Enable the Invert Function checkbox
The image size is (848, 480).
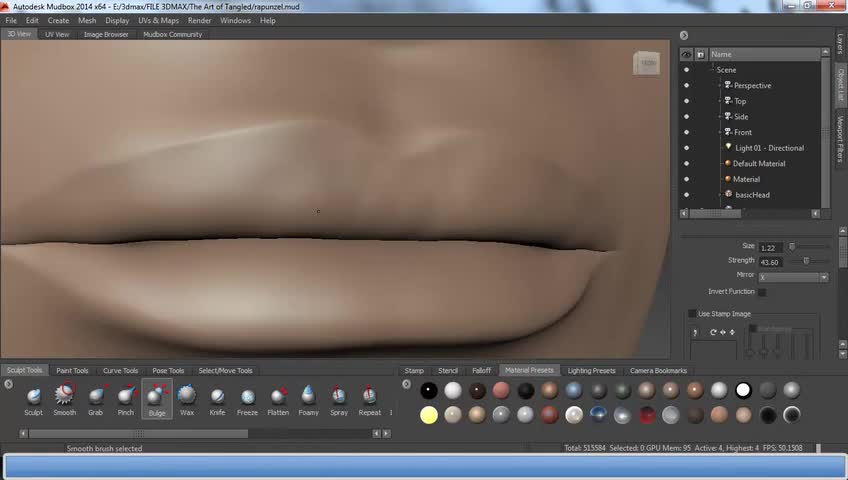pos(762,292)
